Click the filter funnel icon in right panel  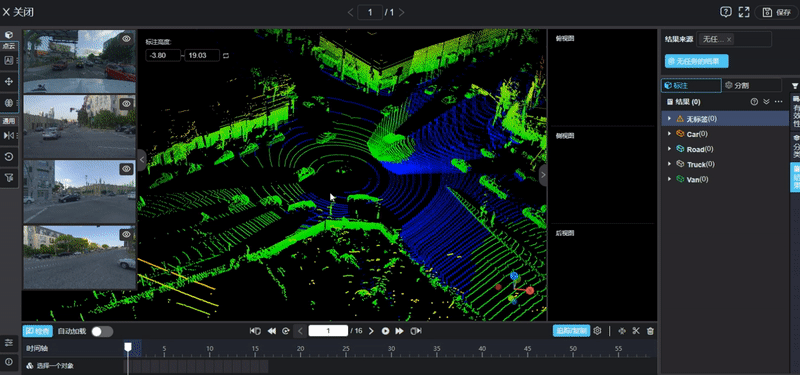click(x=795, y=86)
